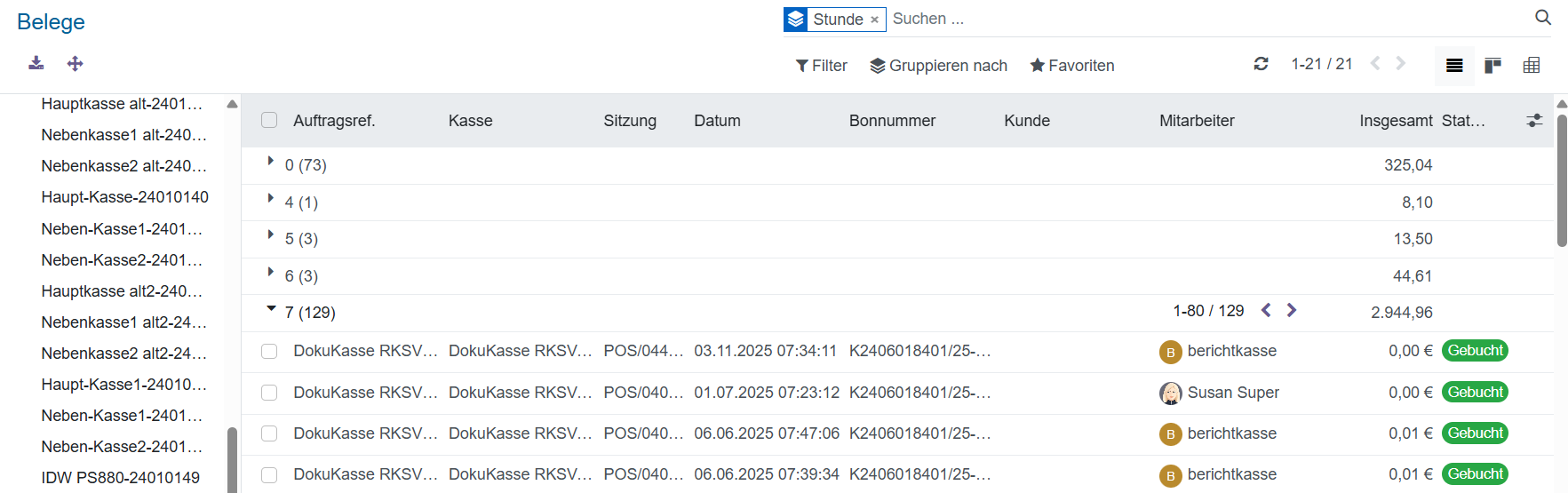Open the Gruppieren nach menu
The width and height of the screenshot is (1568, 493).
tap(938, 66)
